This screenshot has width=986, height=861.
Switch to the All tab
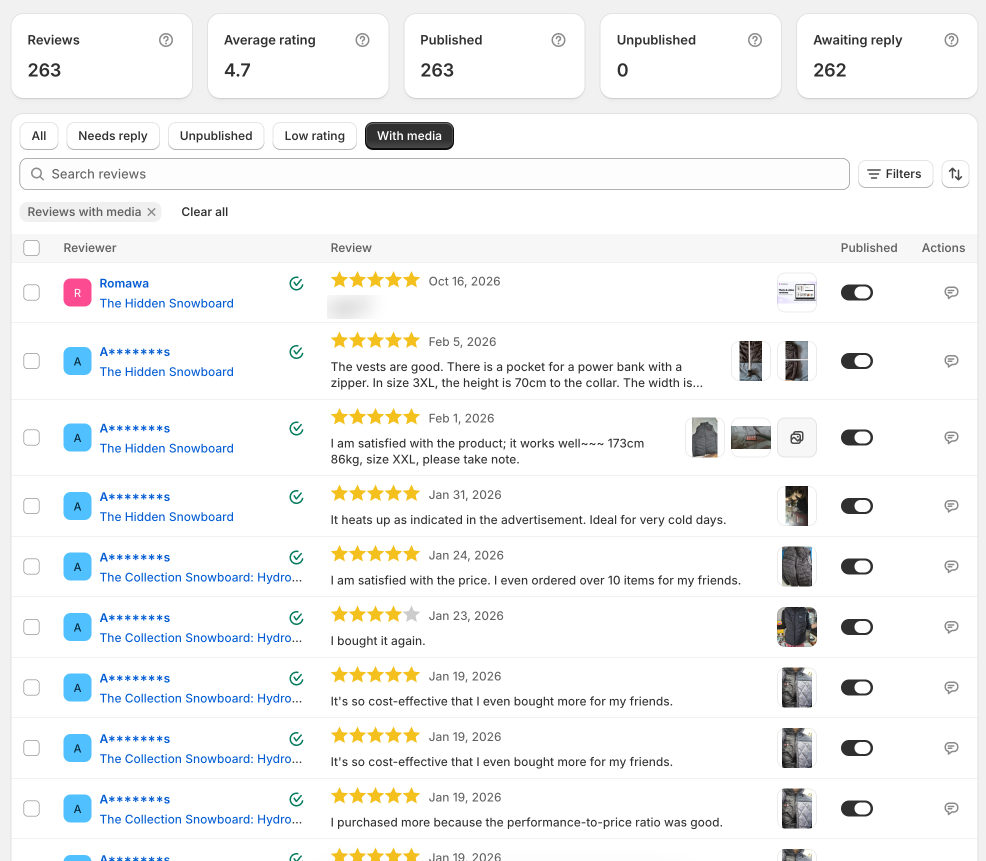click(39, 136)
